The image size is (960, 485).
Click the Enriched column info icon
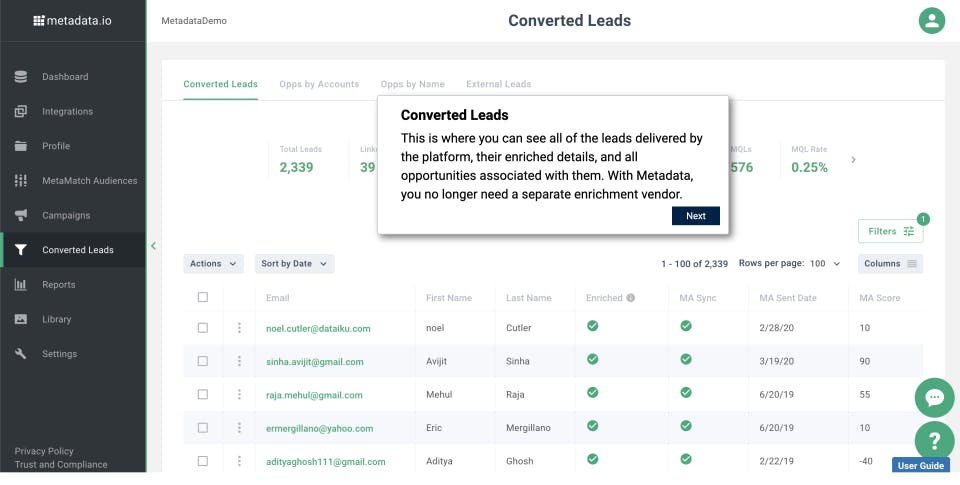(631, 298)
